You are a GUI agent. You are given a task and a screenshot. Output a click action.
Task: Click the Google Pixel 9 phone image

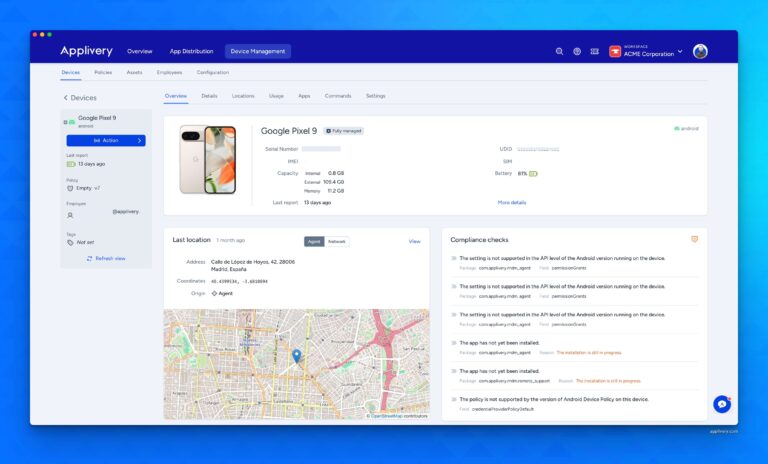[x=207, y=160]
